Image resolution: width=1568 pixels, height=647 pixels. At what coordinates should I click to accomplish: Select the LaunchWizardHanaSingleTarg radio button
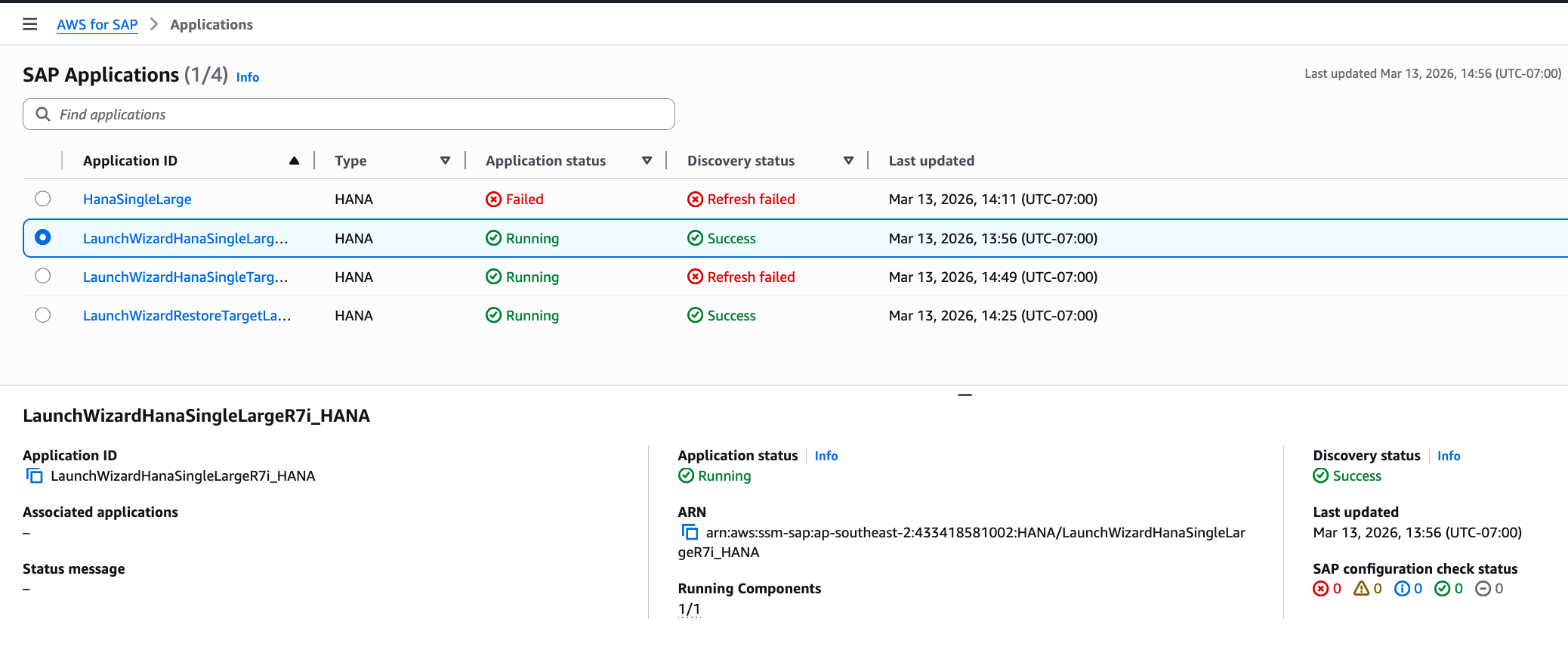[43, 276]
